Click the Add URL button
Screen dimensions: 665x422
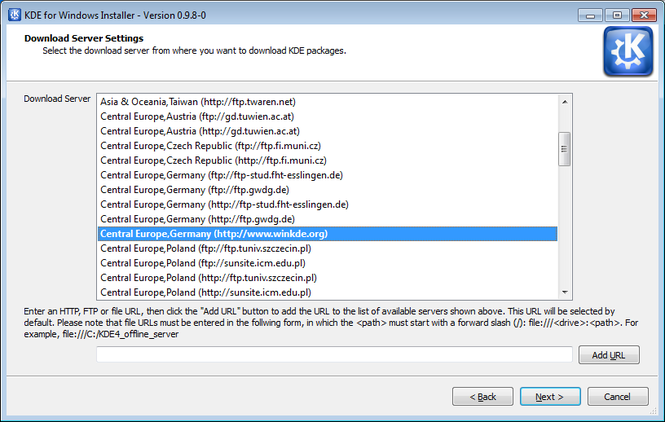[x=609, y=355]
